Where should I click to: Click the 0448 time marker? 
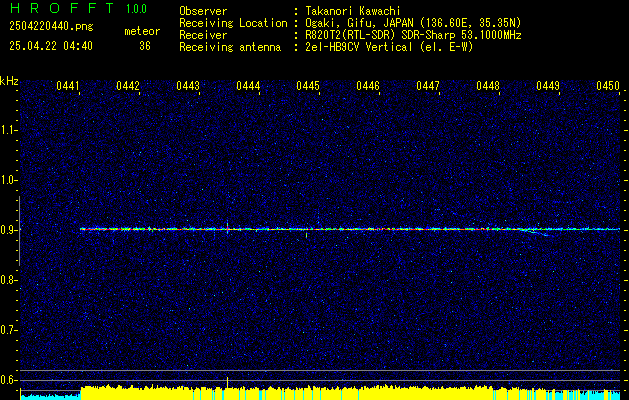pos(488,86)
